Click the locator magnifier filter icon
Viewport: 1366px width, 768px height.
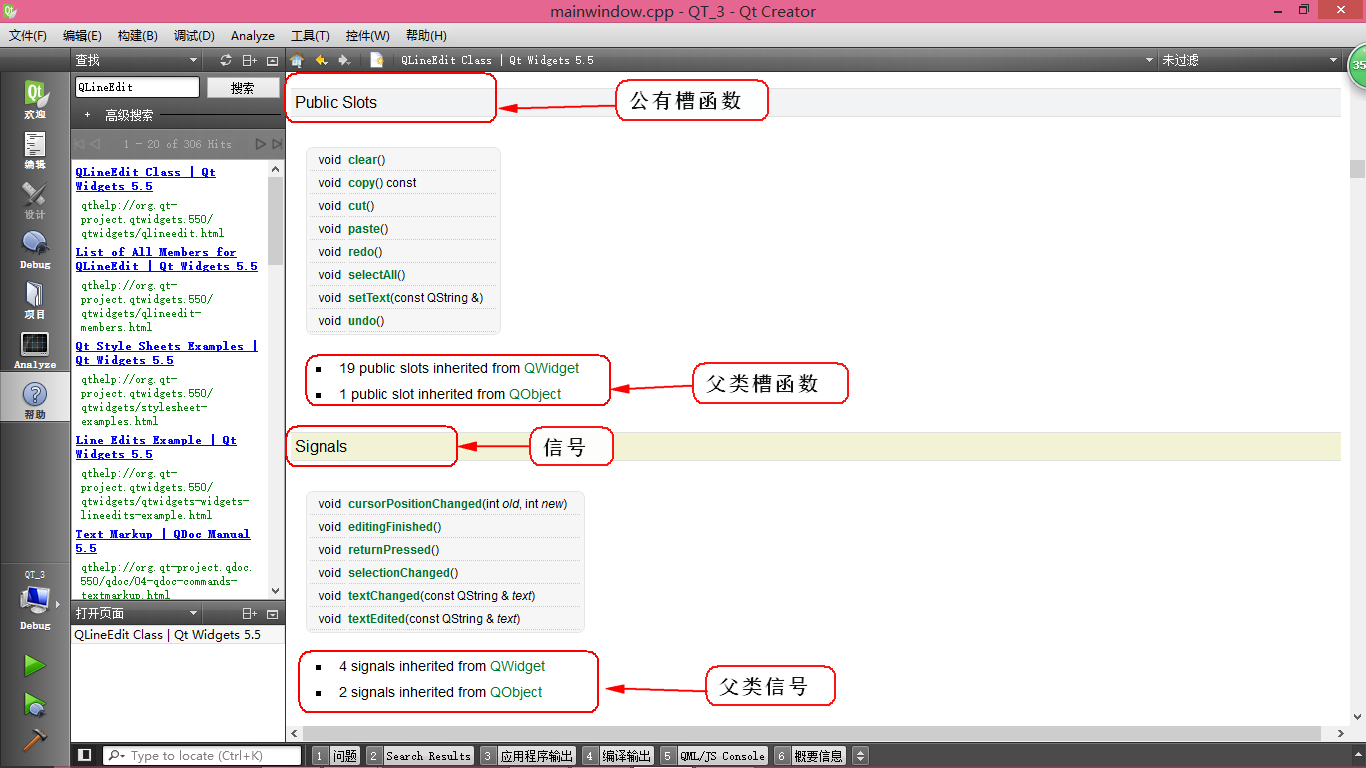(117, 756)
